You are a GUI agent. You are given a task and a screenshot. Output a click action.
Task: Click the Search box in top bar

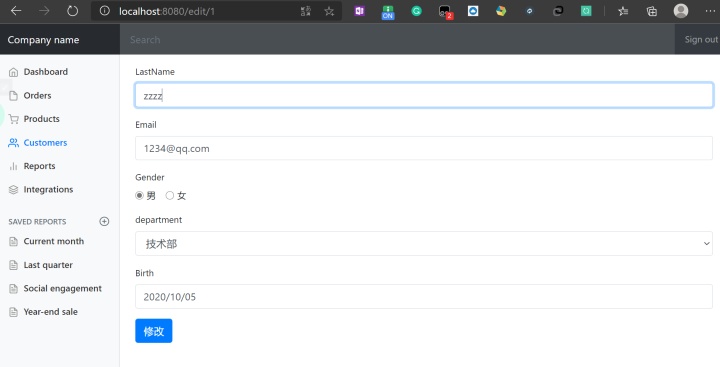(x=397, y=40)
